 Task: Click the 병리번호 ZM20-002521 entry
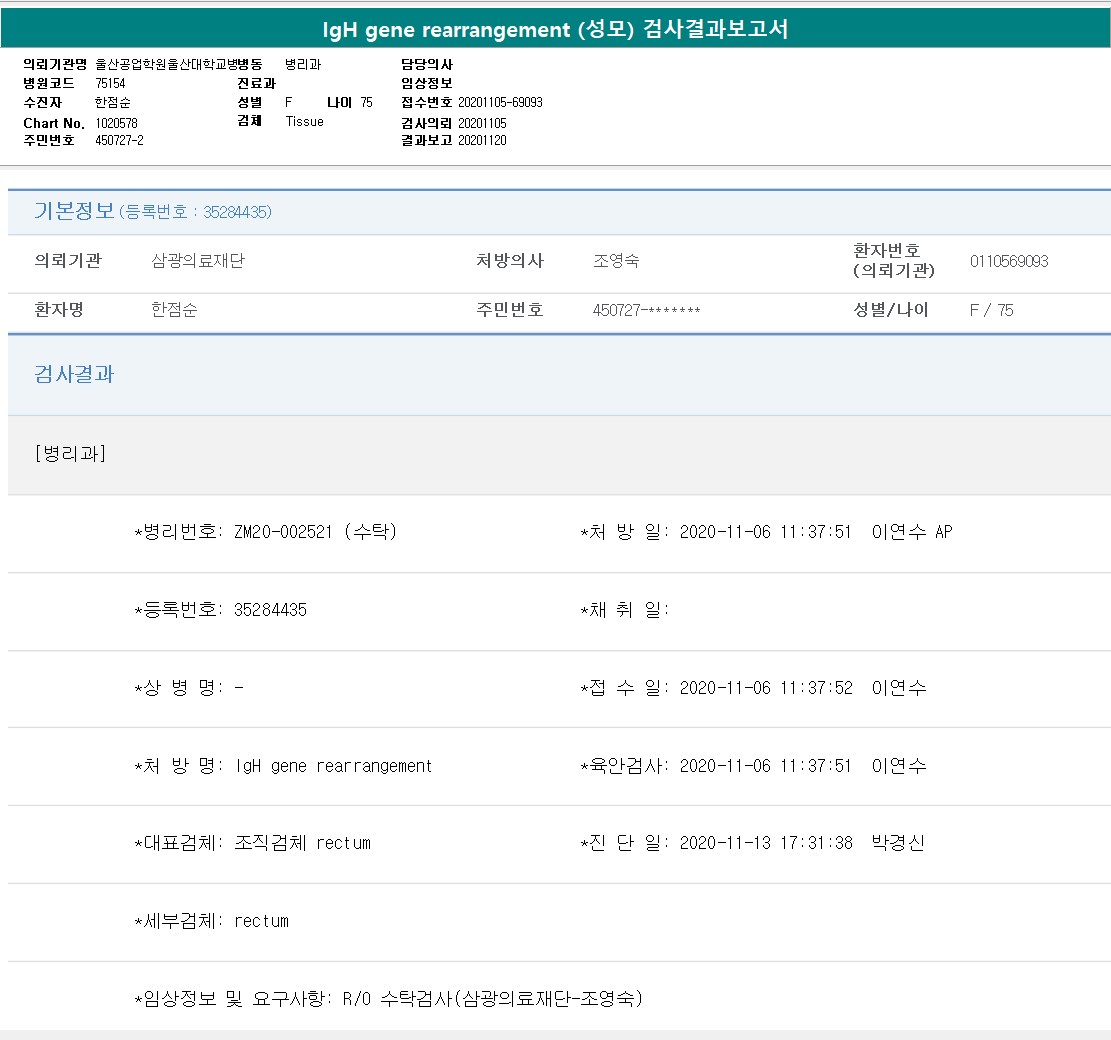(x=265, y=532)
